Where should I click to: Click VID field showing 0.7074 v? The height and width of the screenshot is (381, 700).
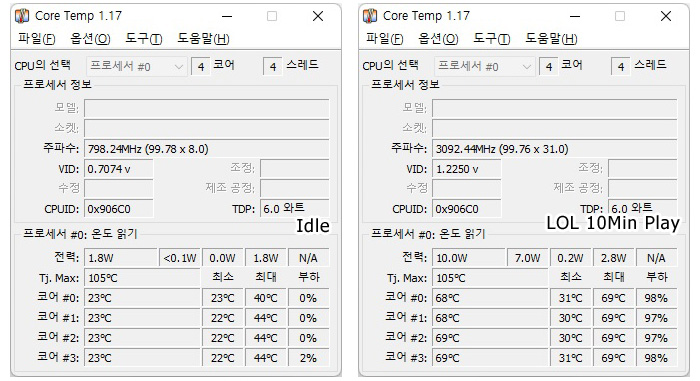[118, 169]
